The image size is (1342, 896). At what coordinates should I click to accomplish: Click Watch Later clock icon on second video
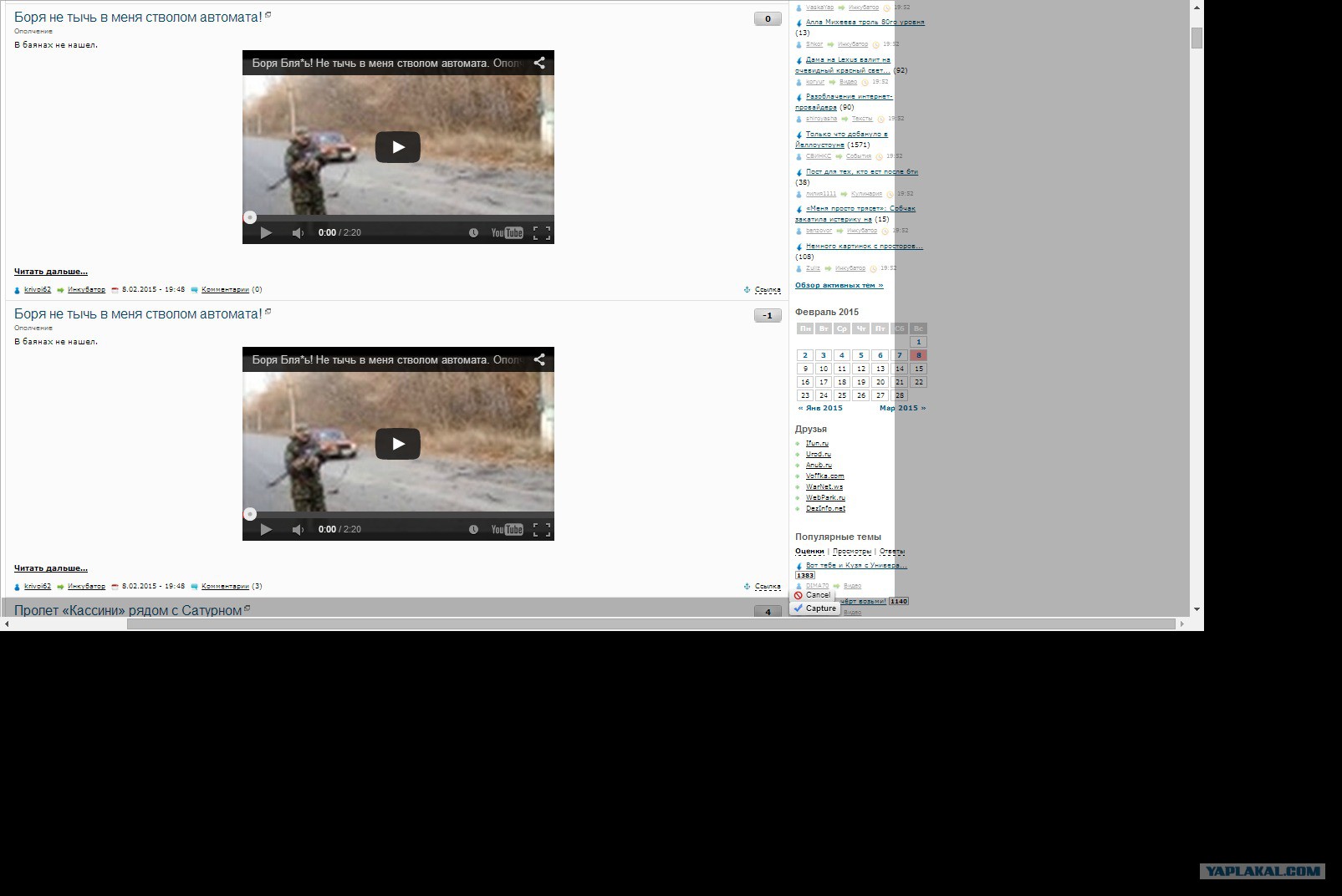click(x=473, y=529)
